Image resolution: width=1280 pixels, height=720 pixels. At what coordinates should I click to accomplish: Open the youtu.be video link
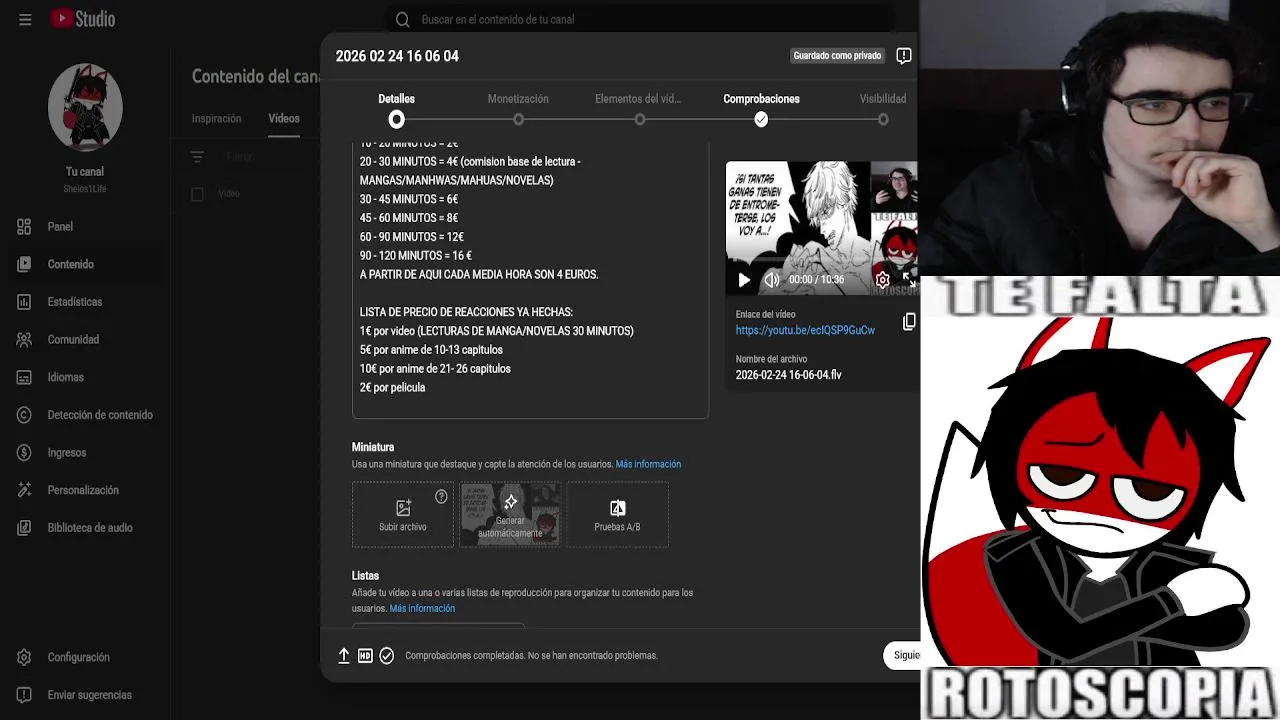click(x=805, y=330)
